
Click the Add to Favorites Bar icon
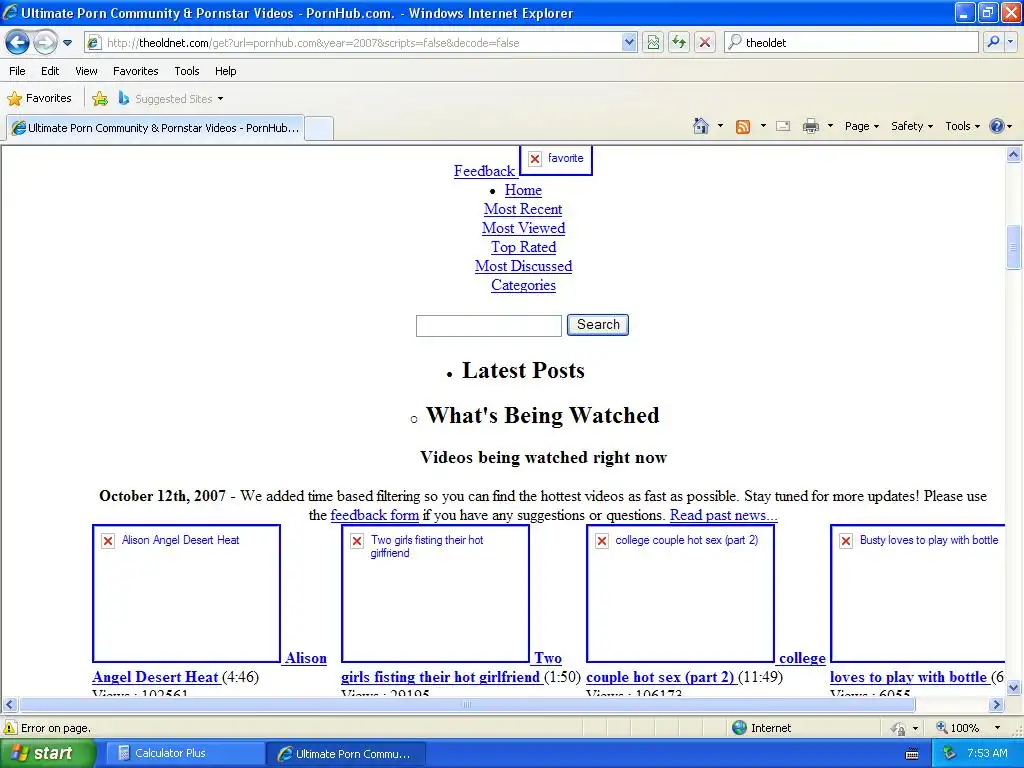pos(100,99)
